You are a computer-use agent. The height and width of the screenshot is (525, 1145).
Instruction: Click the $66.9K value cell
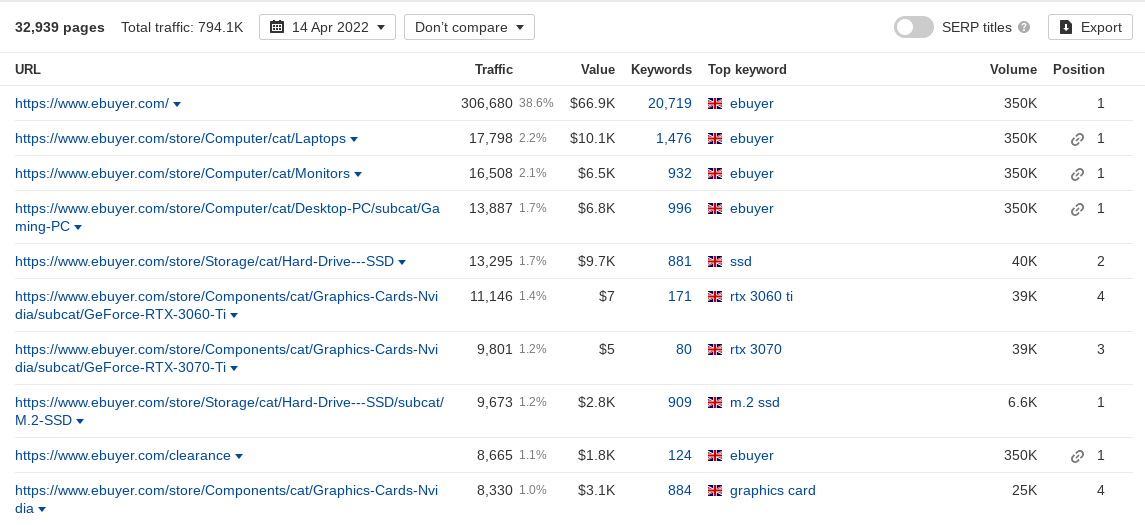tap(592, 104)
